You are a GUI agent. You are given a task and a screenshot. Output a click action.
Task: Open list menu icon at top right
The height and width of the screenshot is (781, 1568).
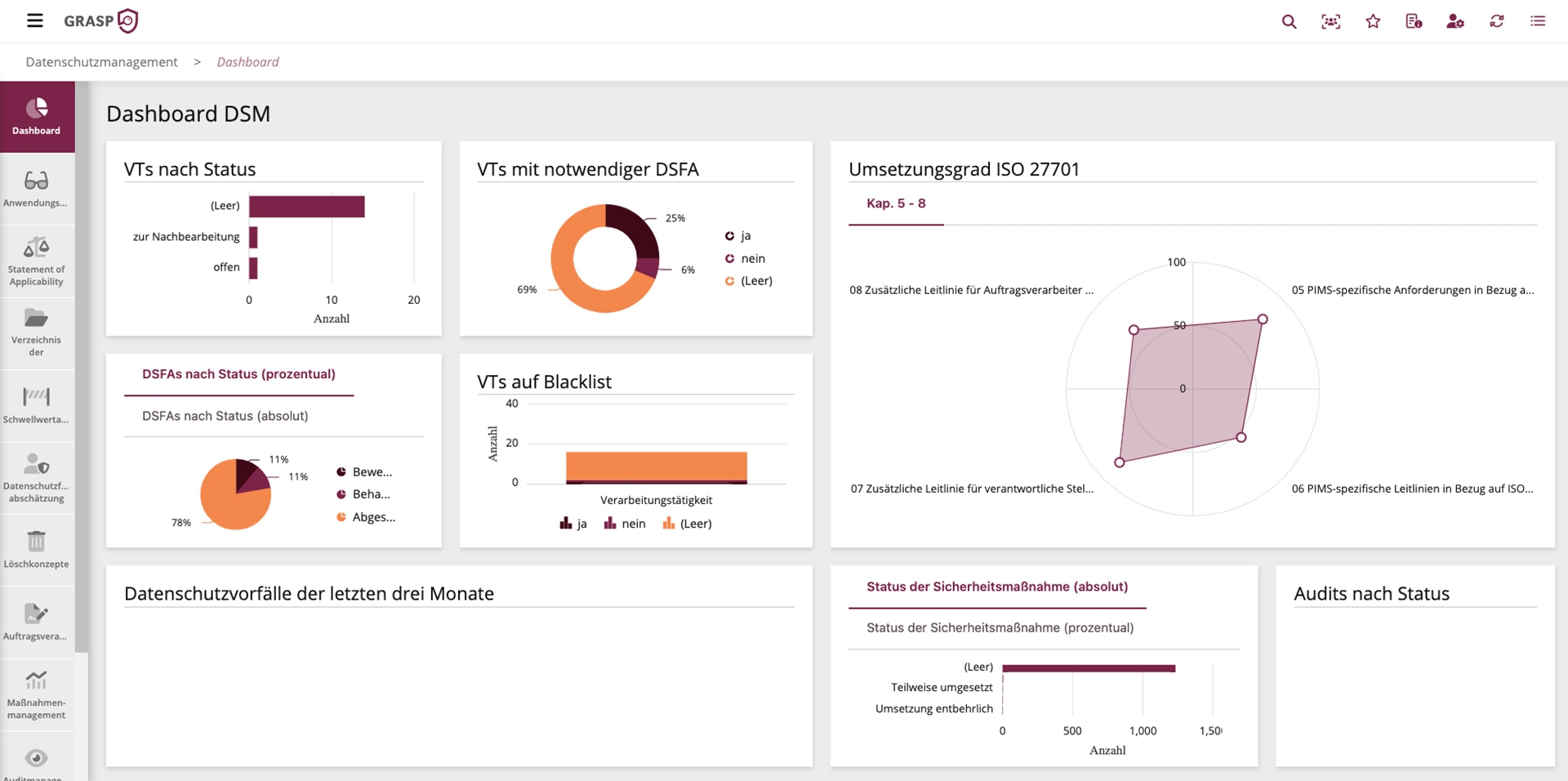point(1538,21)
